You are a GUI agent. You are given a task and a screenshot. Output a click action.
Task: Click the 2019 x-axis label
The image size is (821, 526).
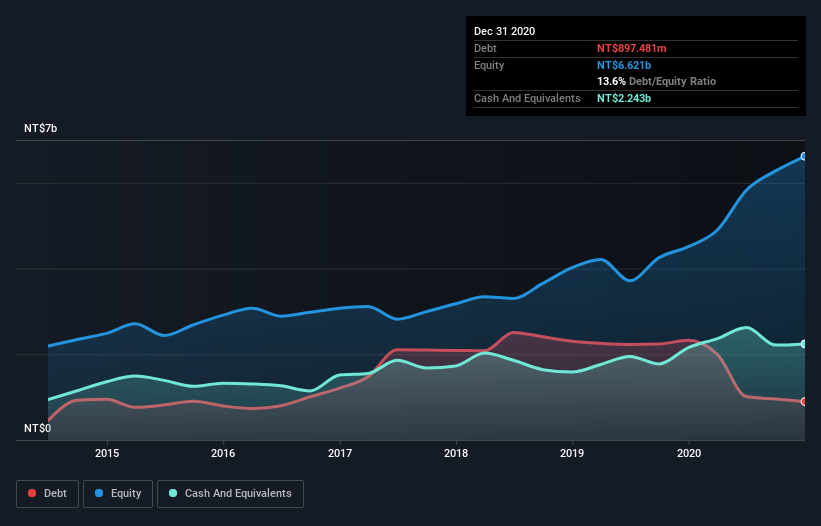tap(572, 453)
